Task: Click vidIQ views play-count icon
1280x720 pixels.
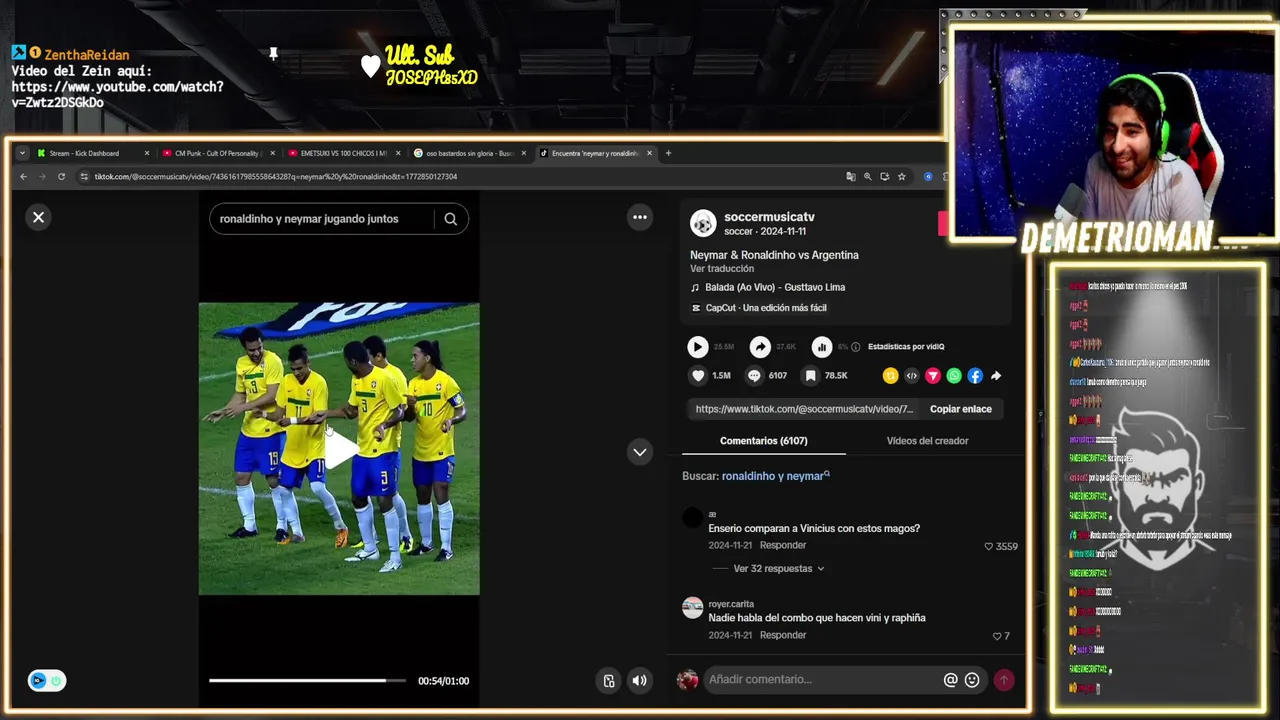Action: coord(698,347)
